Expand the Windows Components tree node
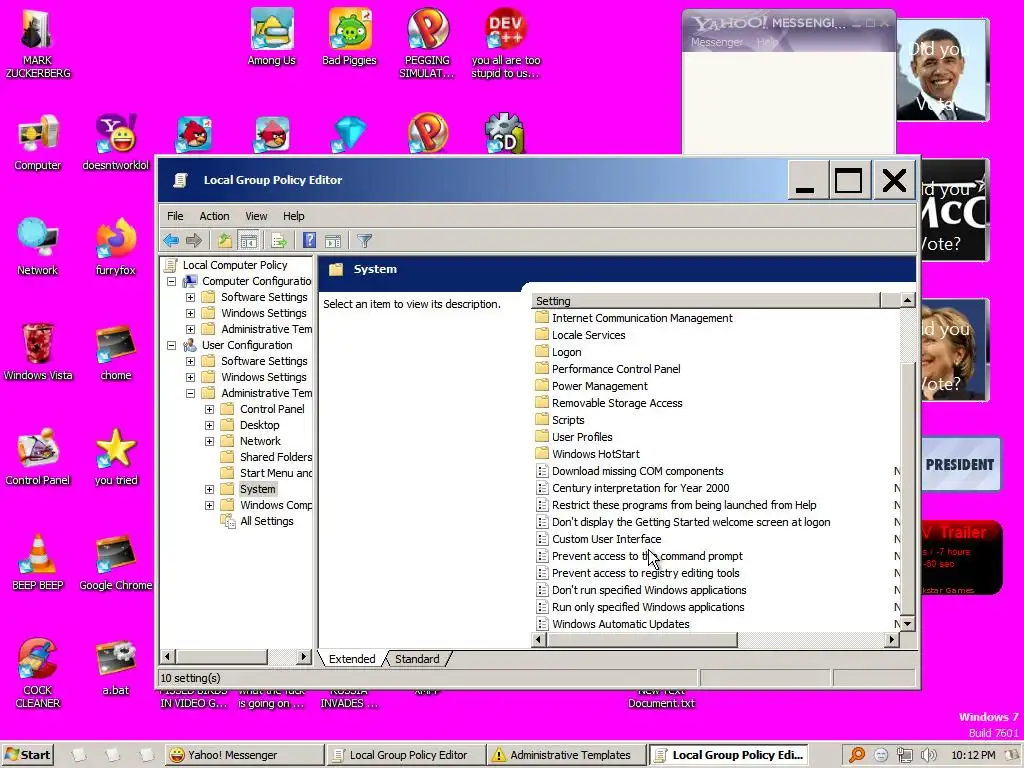Image resolution: width=1024 pixels, height=768 pixels. [x=209, y=505]
